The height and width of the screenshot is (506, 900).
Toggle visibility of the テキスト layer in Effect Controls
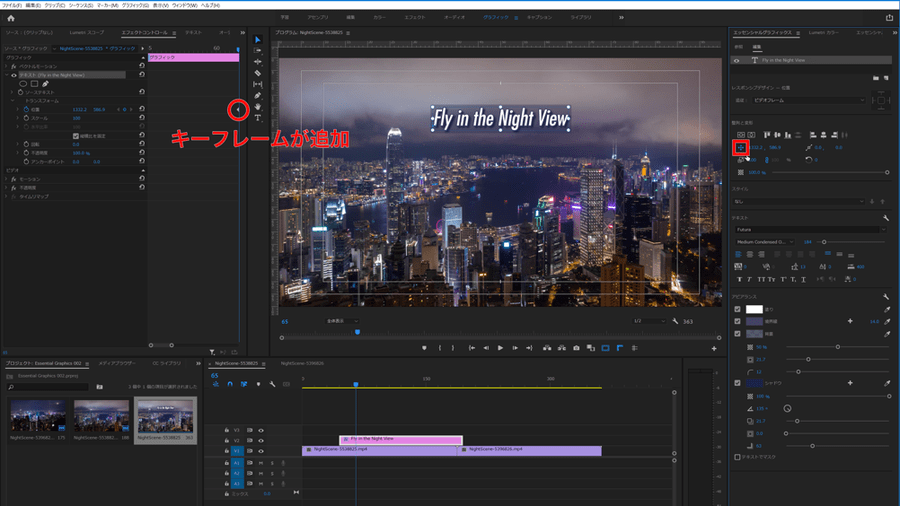point(14,75)
